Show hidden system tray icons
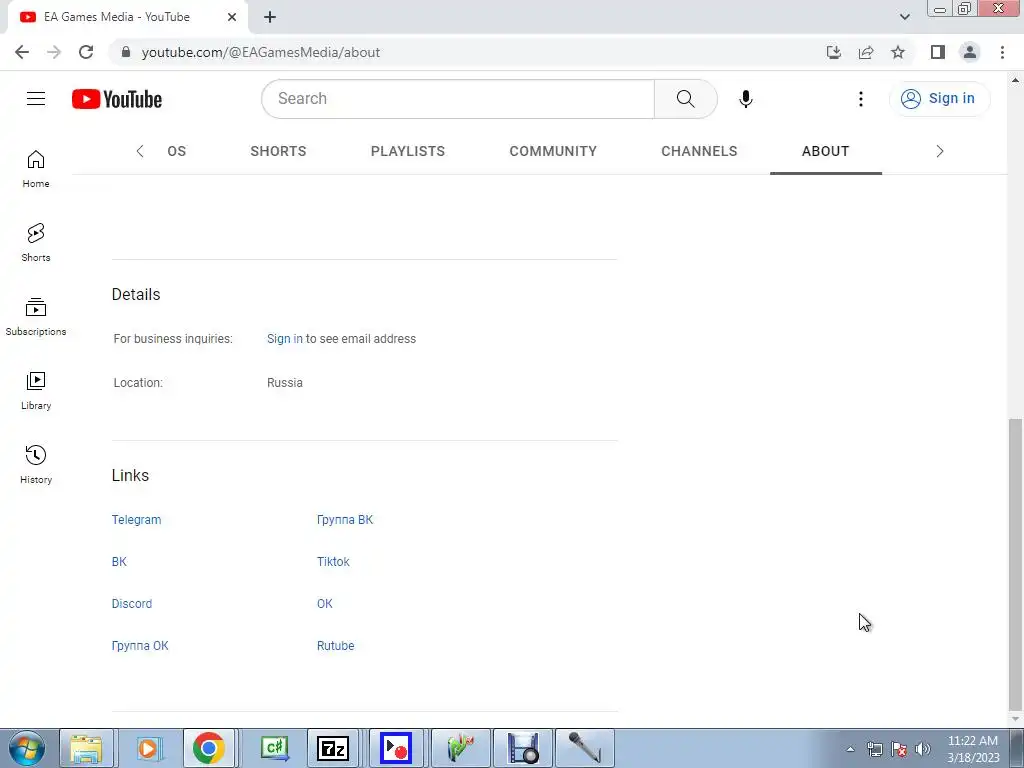The width and height of the screenshot is (1024, 768). click(x=850, y=749)
